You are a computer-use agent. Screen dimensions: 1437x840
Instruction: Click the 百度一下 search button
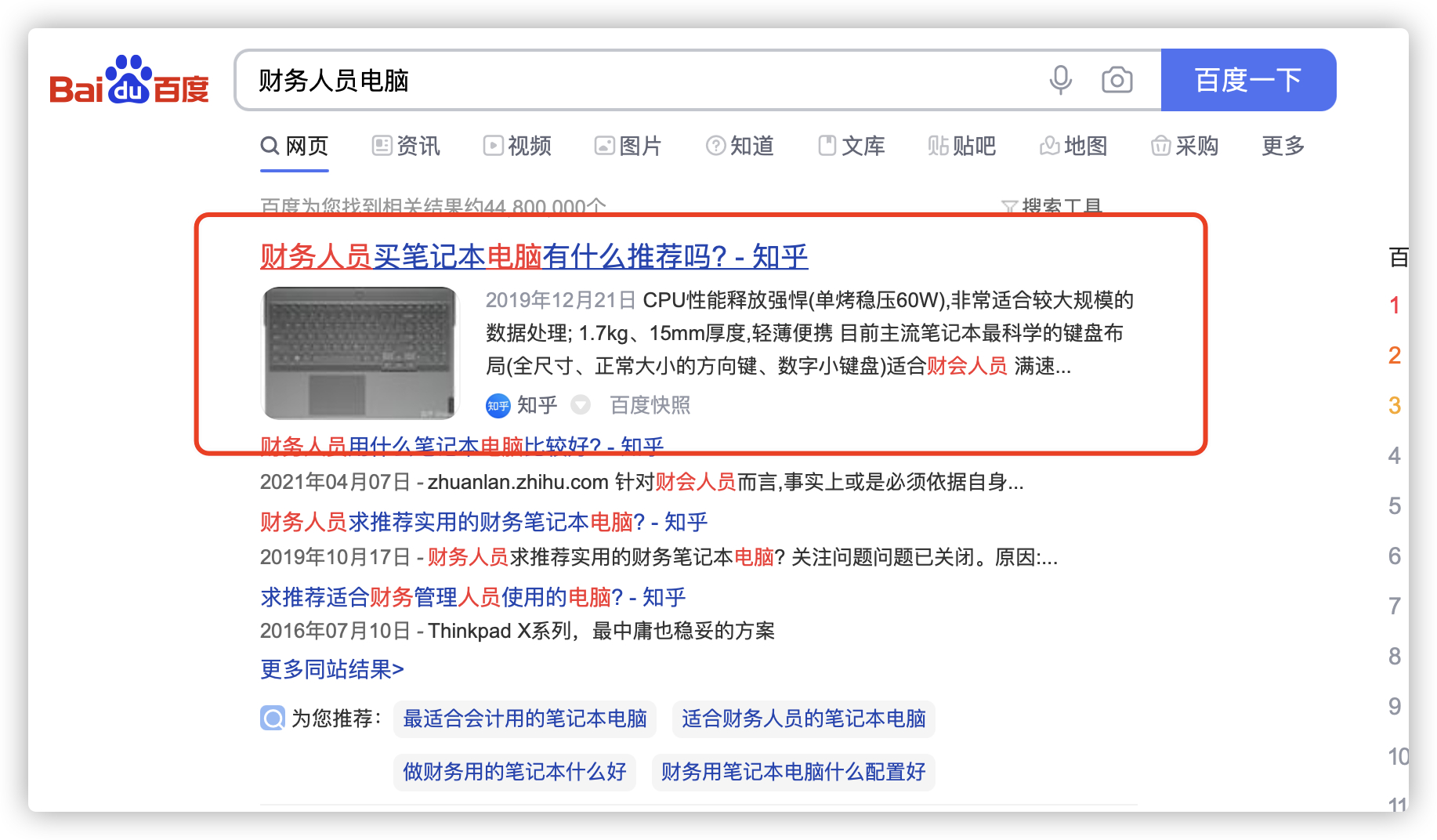(1248, 80)
